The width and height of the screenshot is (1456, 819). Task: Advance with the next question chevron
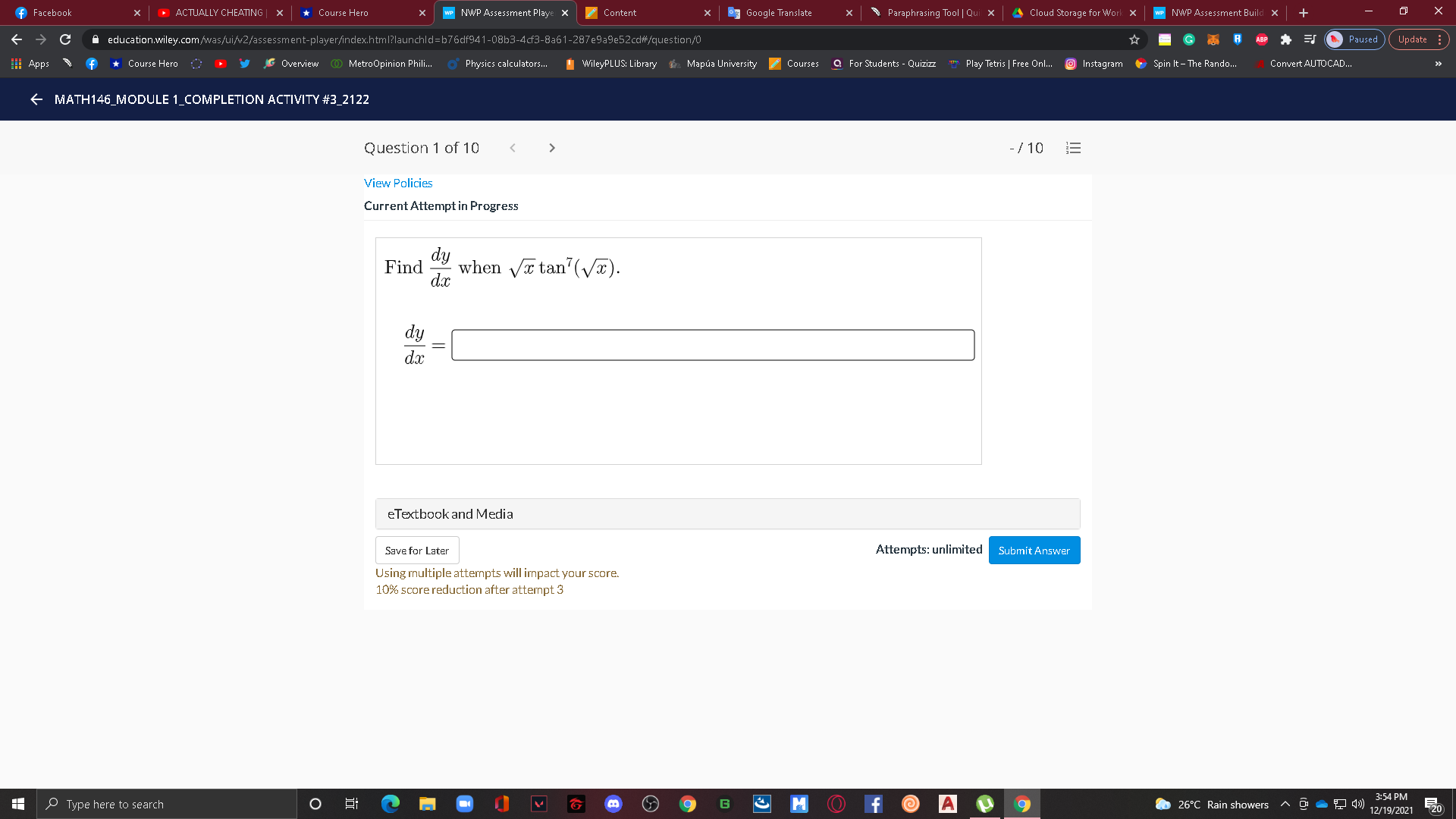click(x=552, y=148)
